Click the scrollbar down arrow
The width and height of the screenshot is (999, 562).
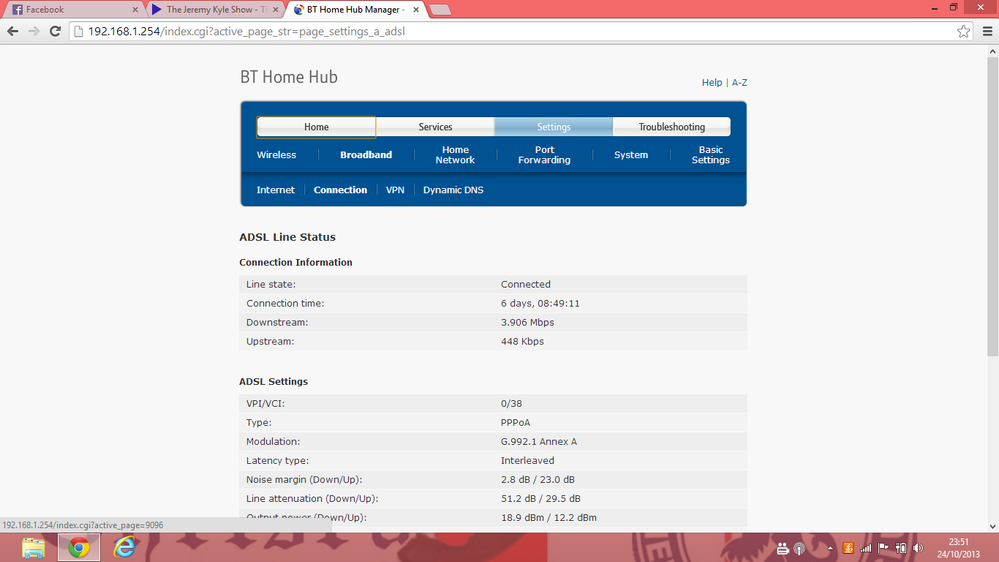[993, 526]
